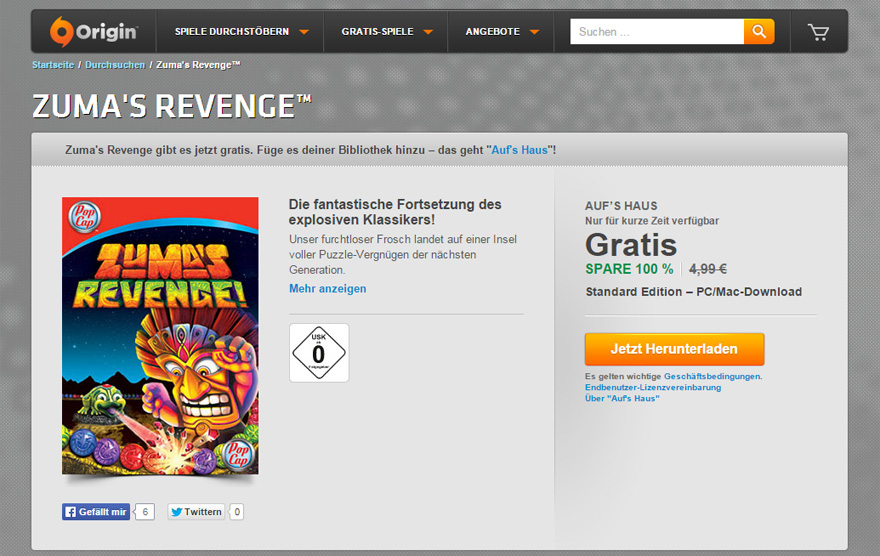This screenshot has width=880, height=556.
Task: Click the Origin logo
Action: click(93, 31)
